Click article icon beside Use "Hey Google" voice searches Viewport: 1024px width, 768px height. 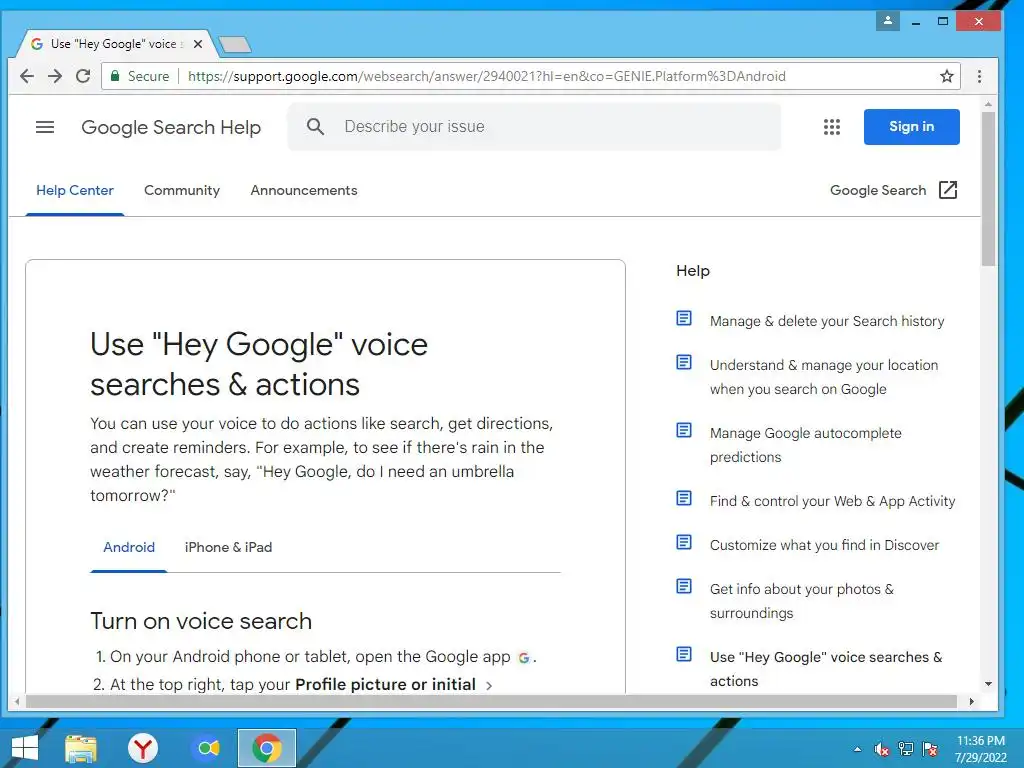(x=684, y=654)
